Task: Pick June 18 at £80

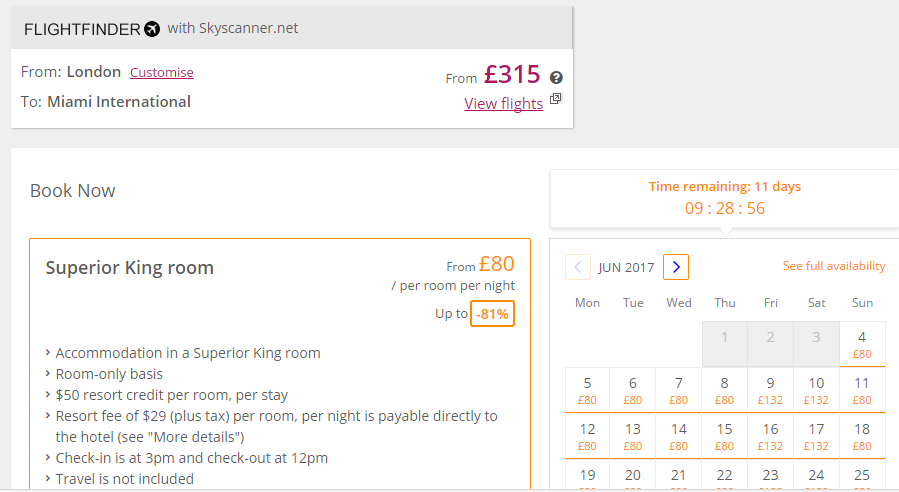Action: pyautogui.click(x=862, y=436)
